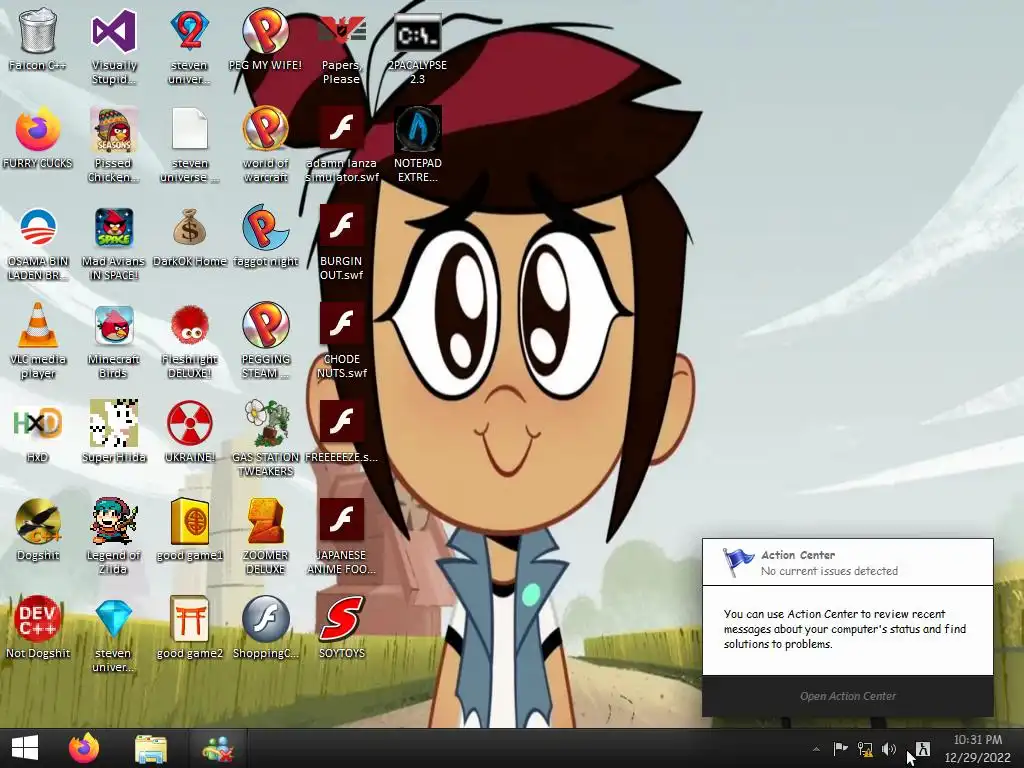Launch VLC media player from desktop
The width and height of the screenshot is (1024, 768).
click(x=37, y=325)
